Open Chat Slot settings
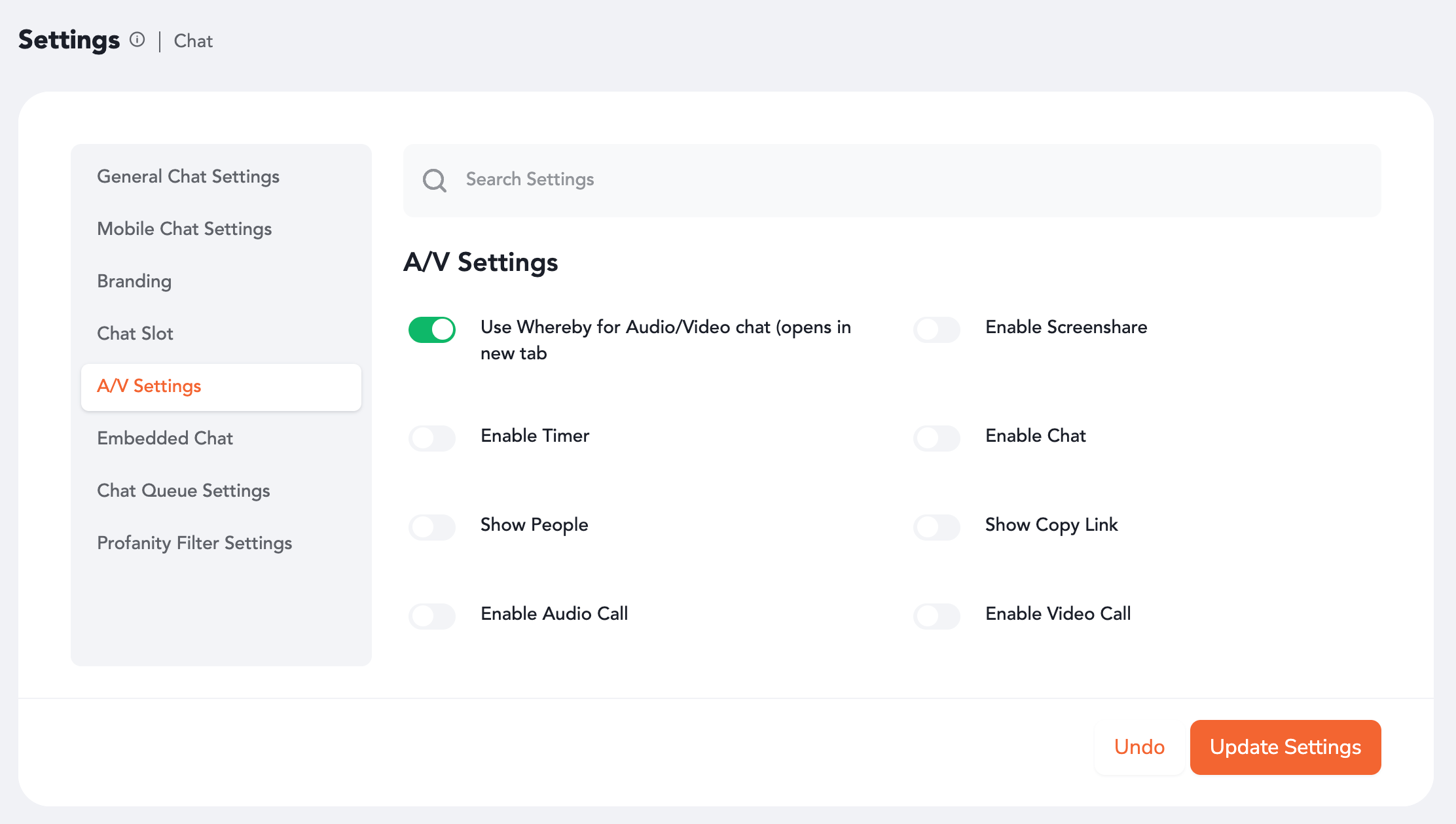The width and height of the screenshot is (1456, 824). (x=135, y=334)
